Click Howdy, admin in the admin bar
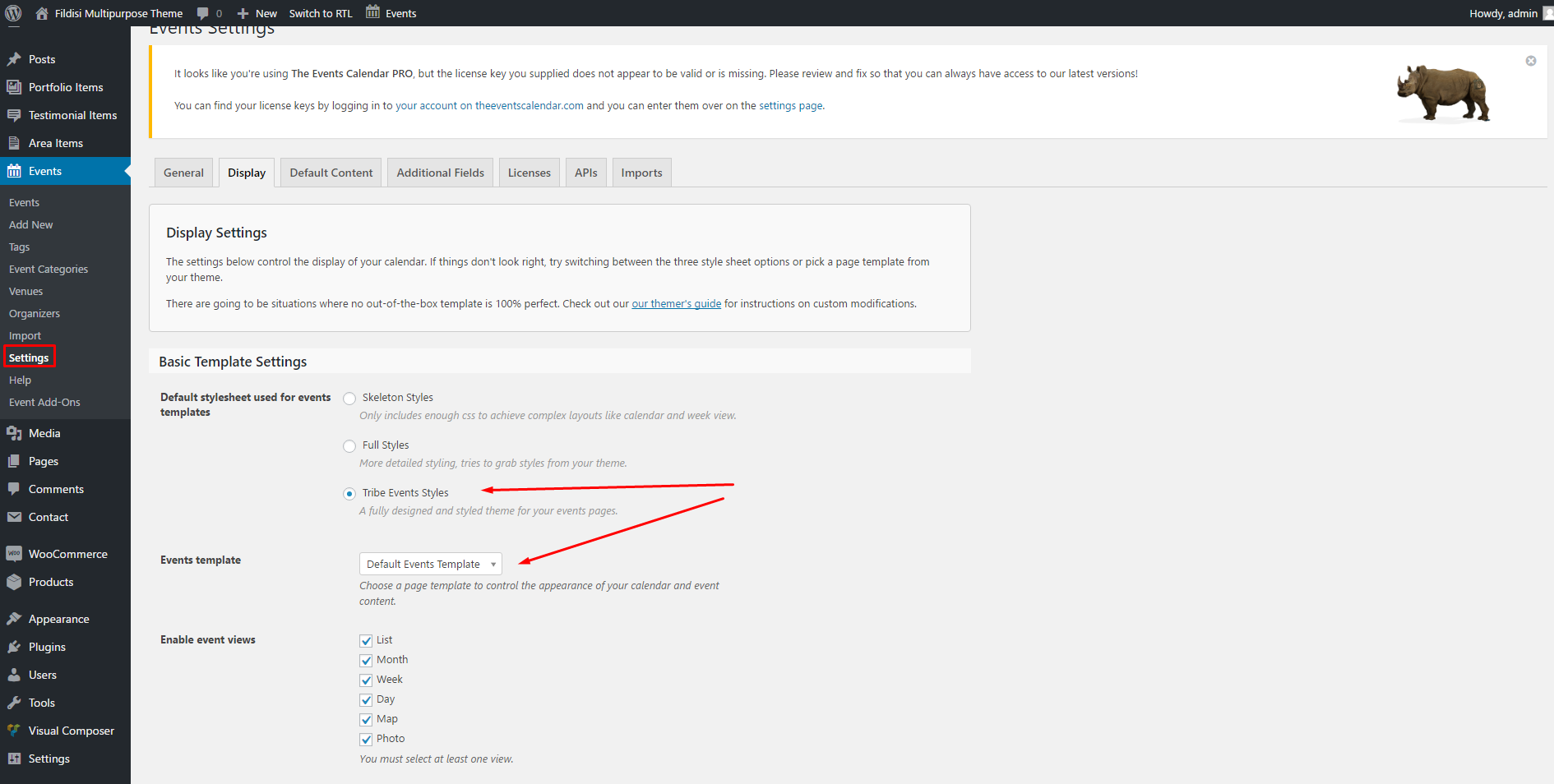The image size is (1554, 784). pyautogui.click(x=1503, y=13)
